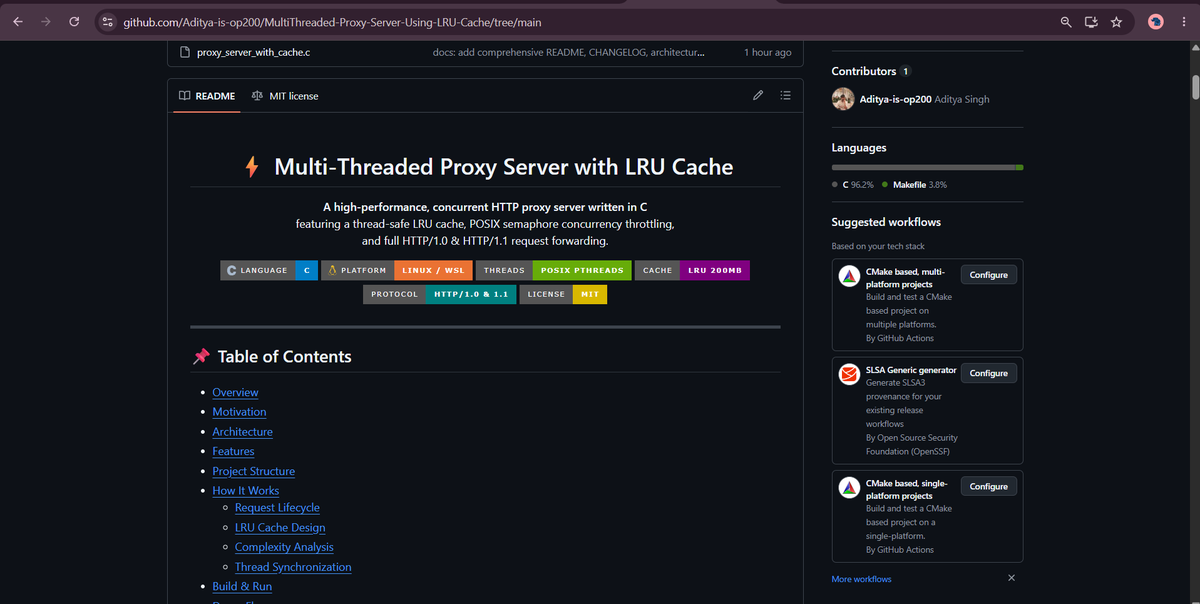Click the CACHE LRU 200MB badge

point(692,270)
